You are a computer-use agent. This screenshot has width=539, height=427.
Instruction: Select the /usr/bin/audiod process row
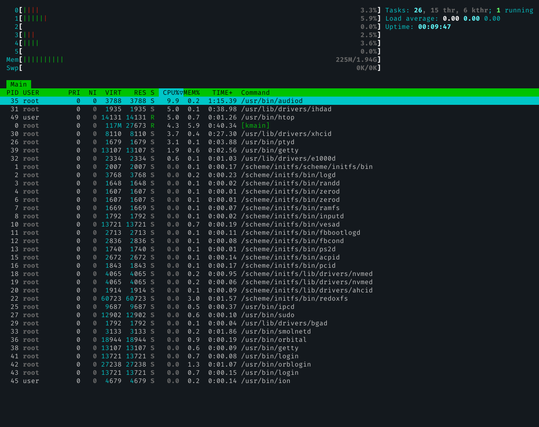click(270, 101)
